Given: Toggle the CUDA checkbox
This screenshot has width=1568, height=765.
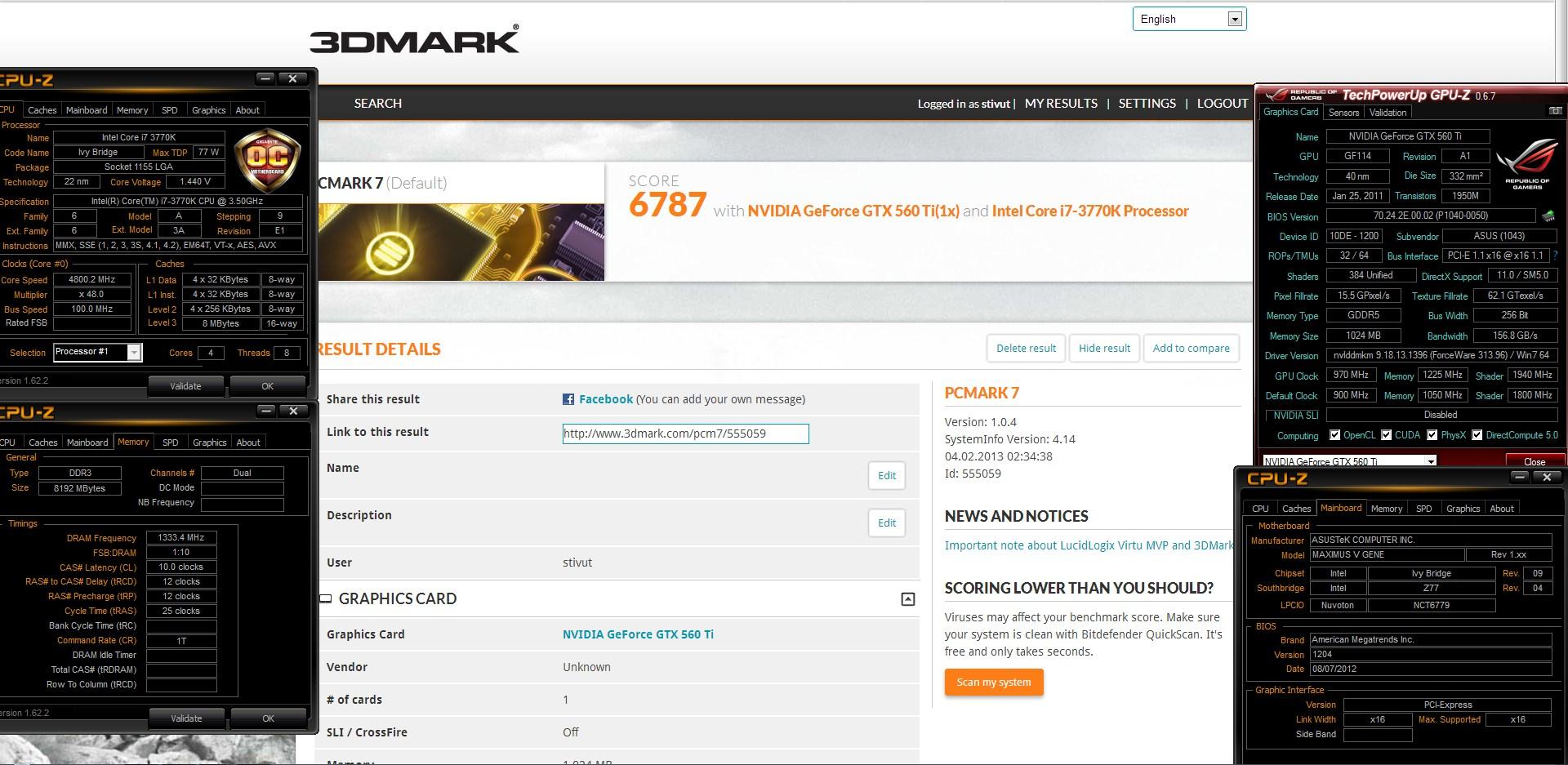Looking at the screenshot, I should tap(1387, 435).
